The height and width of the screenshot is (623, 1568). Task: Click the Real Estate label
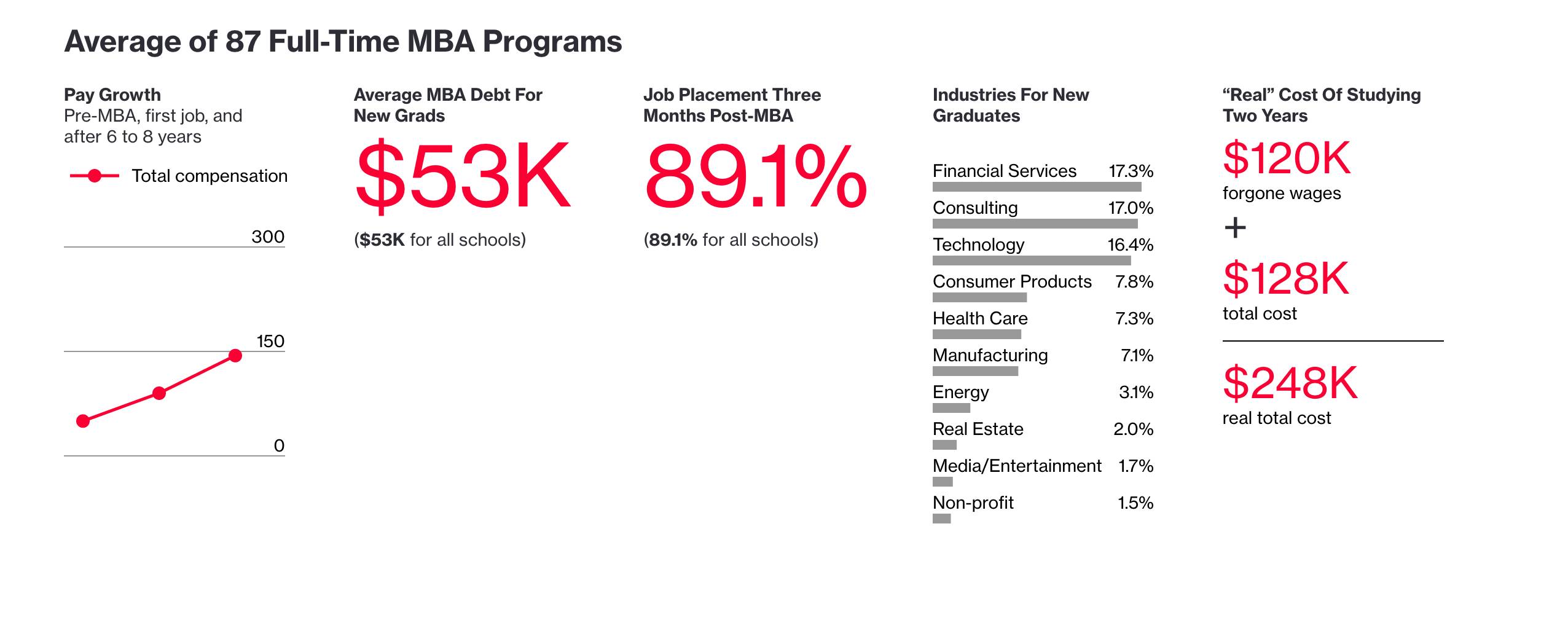coord(978,429)
